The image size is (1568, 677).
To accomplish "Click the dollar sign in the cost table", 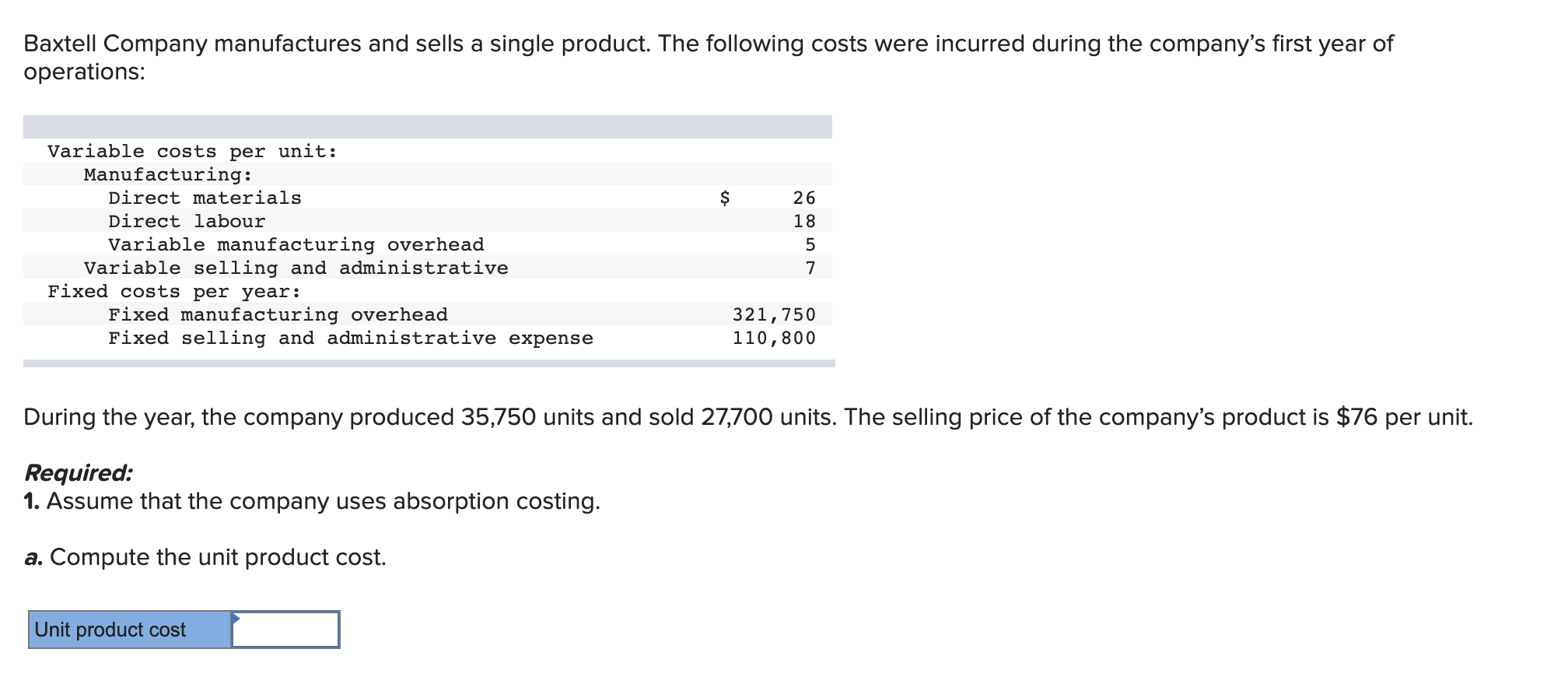I will 725,198.
